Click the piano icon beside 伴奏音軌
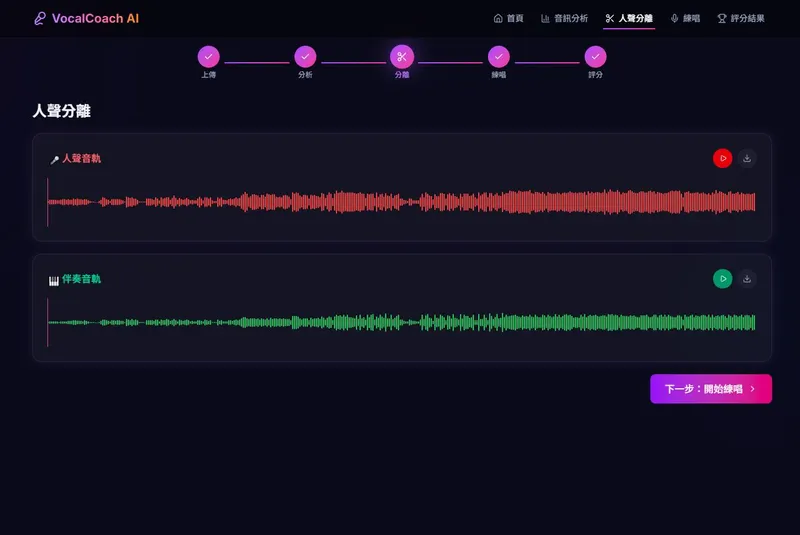This screenshot has height=535, width=800. tap(54, 281)
